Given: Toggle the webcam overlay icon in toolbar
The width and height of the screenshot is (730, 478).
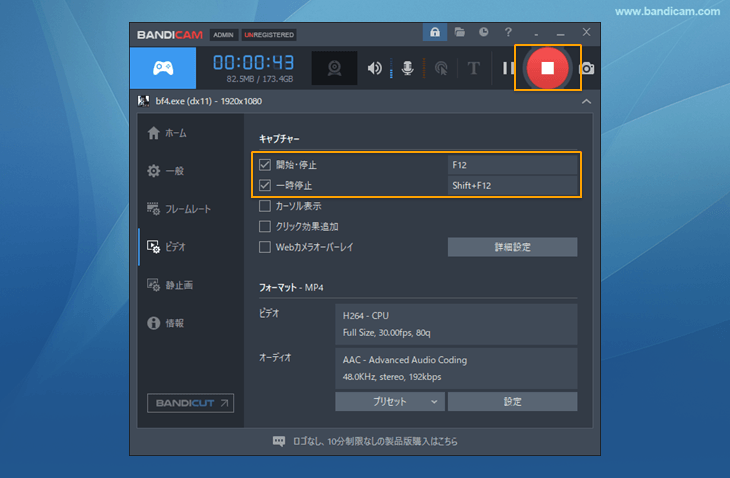Looking at the screenshot, I should click(x=337, y=69).
